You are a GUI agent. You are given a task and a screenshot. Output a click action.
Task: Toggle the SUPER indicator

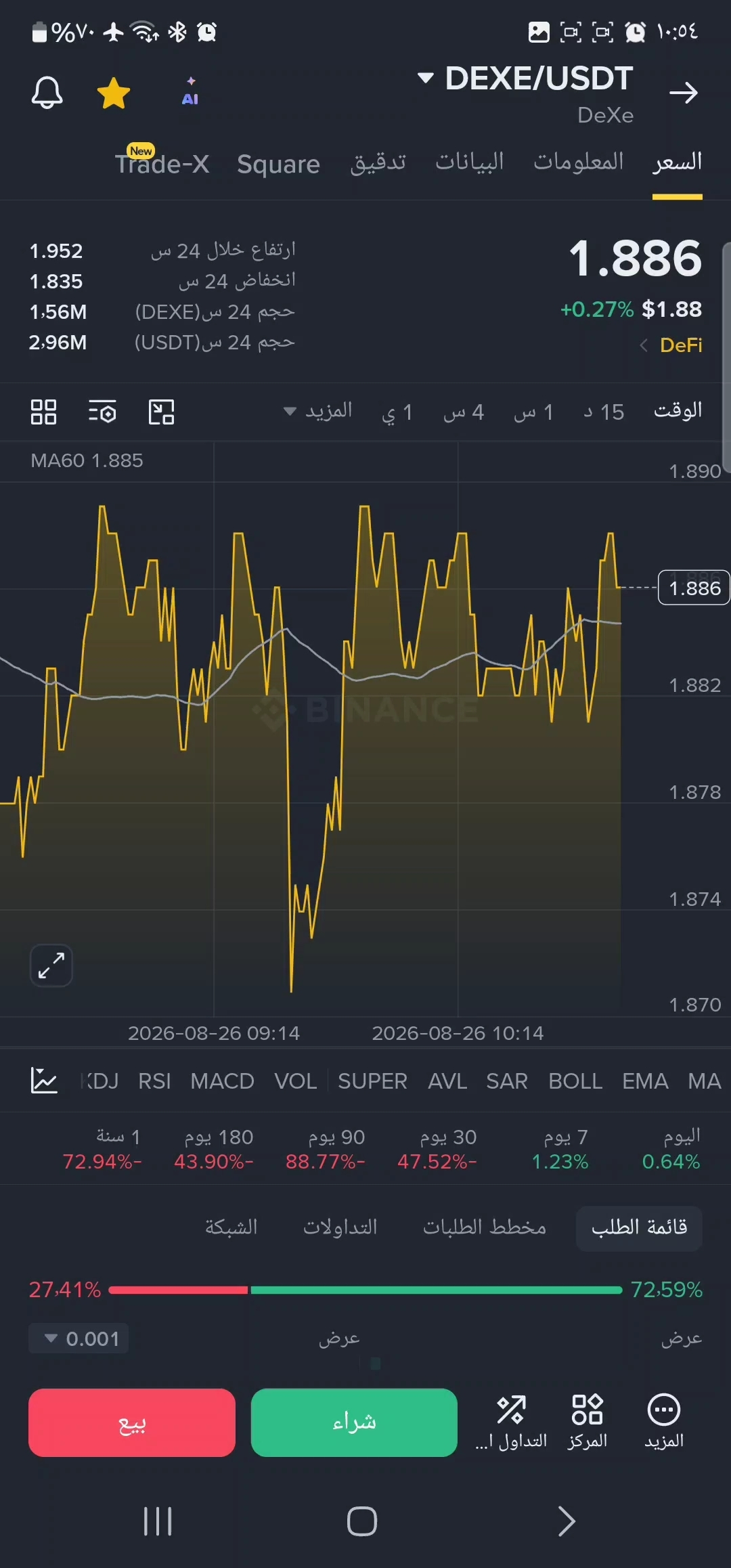pyautogui.click(x=372, y=1081)
